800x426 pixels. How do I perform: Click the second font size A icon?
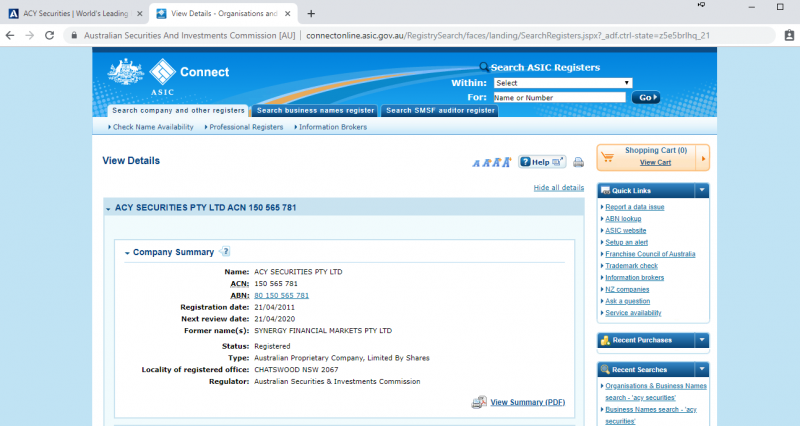pyautogui.click(x=486, y=163)
